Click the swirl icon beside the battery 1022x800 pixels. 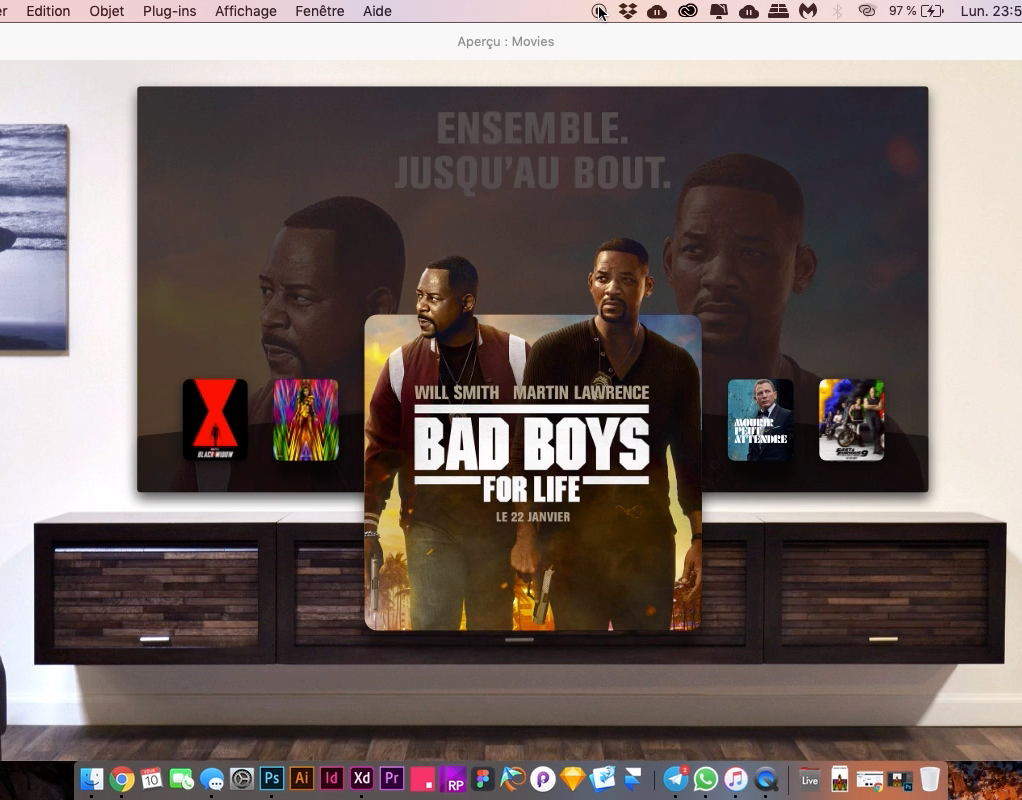point(867,11)
